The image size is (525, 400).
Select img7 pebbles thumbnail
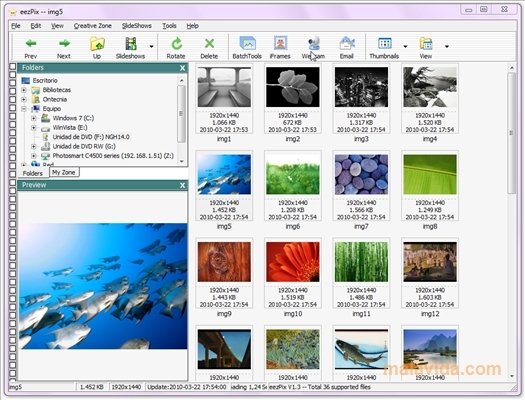[x=362, y=174]
